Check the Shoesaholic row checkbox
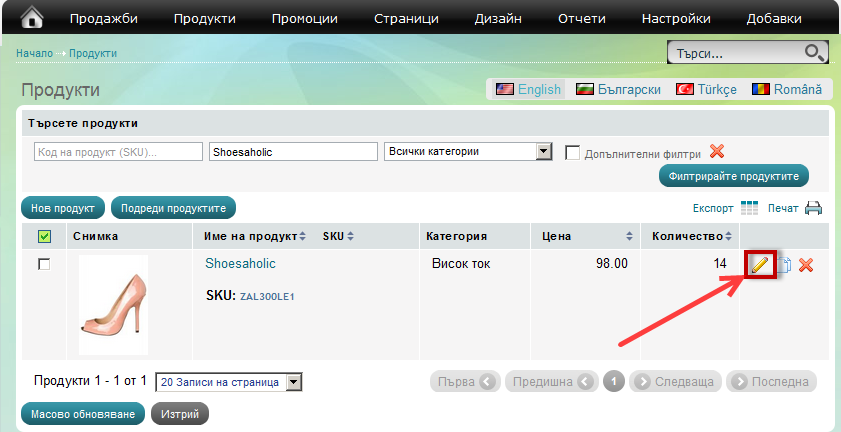 click(44, 264)
